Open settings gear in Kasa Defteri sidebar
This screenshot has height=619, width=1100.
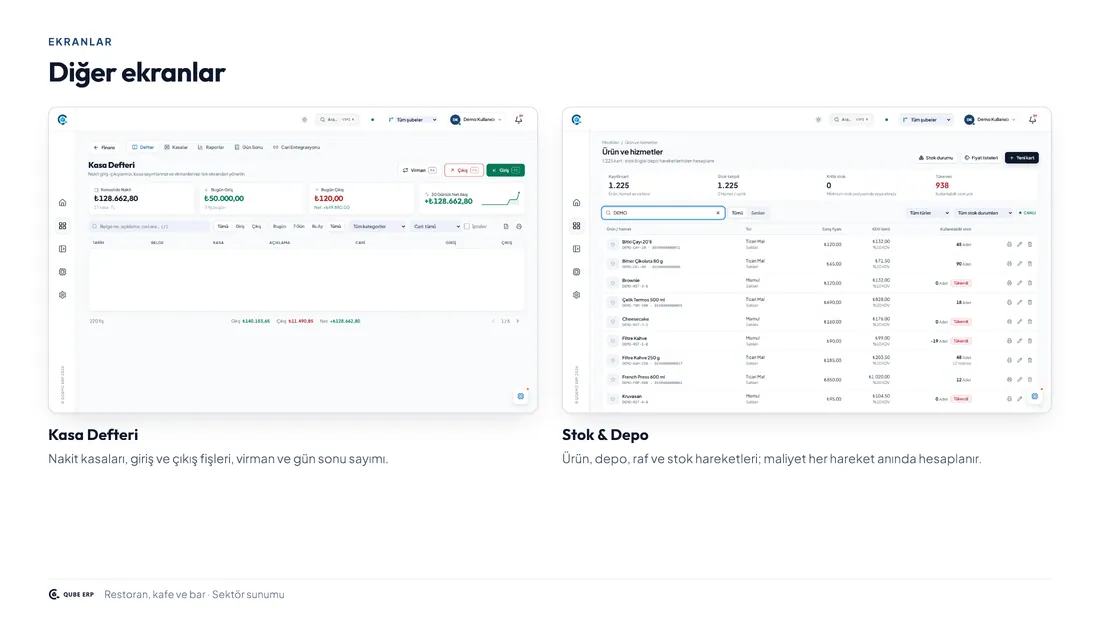tap(62, 295)
